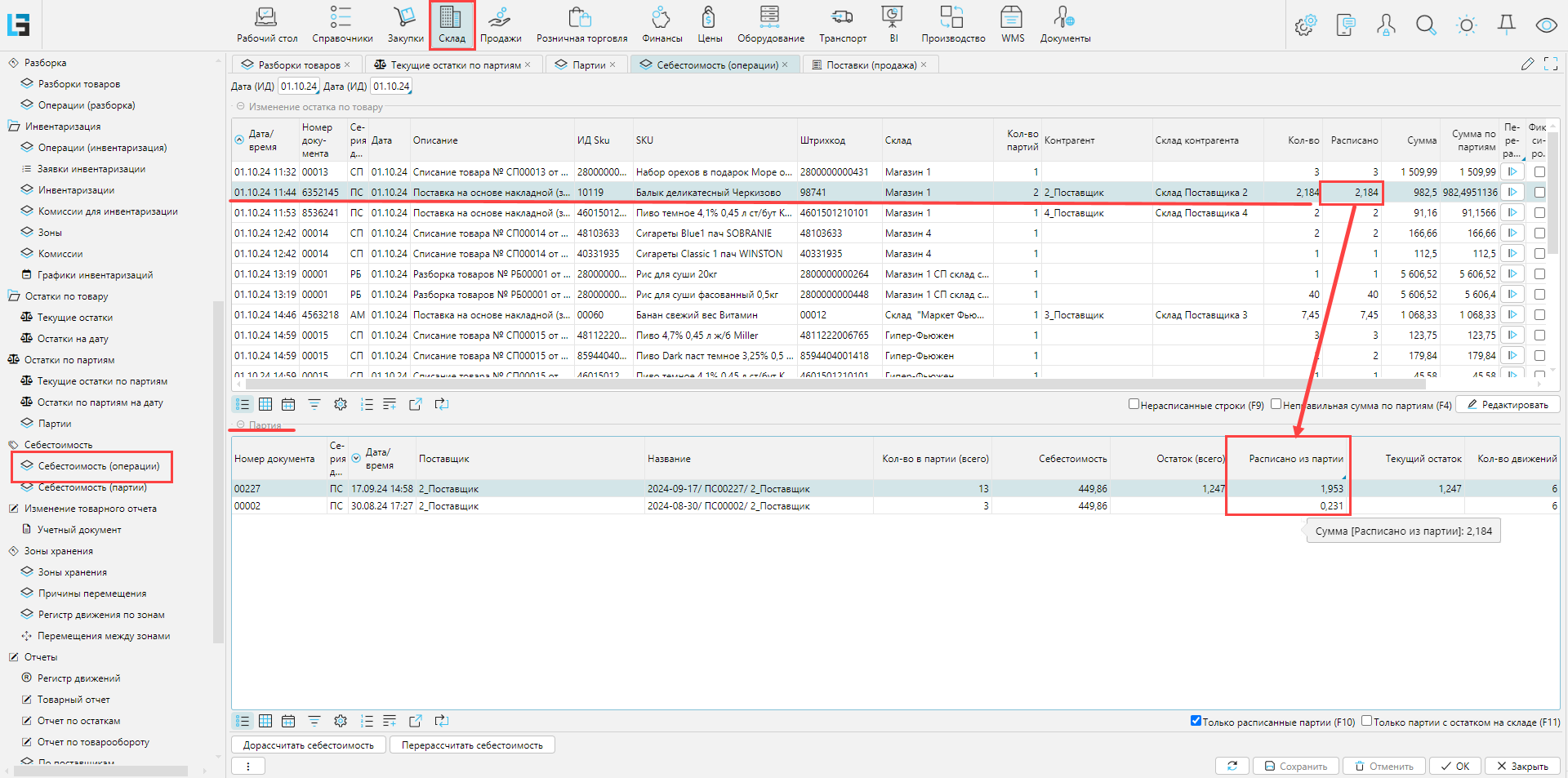Switch to Текущие остатки по партиям tab

coord(455,64)
